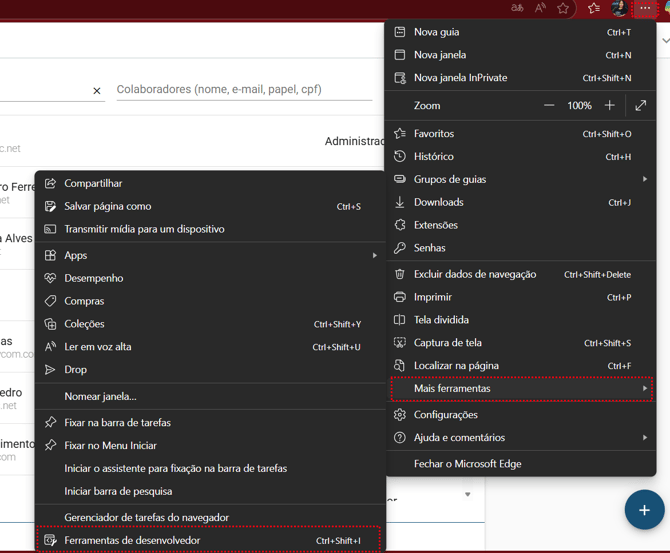The width and height of the screenshot is (670, 553).
Task: Click the blue plus floating button
Action: (644, 510)
